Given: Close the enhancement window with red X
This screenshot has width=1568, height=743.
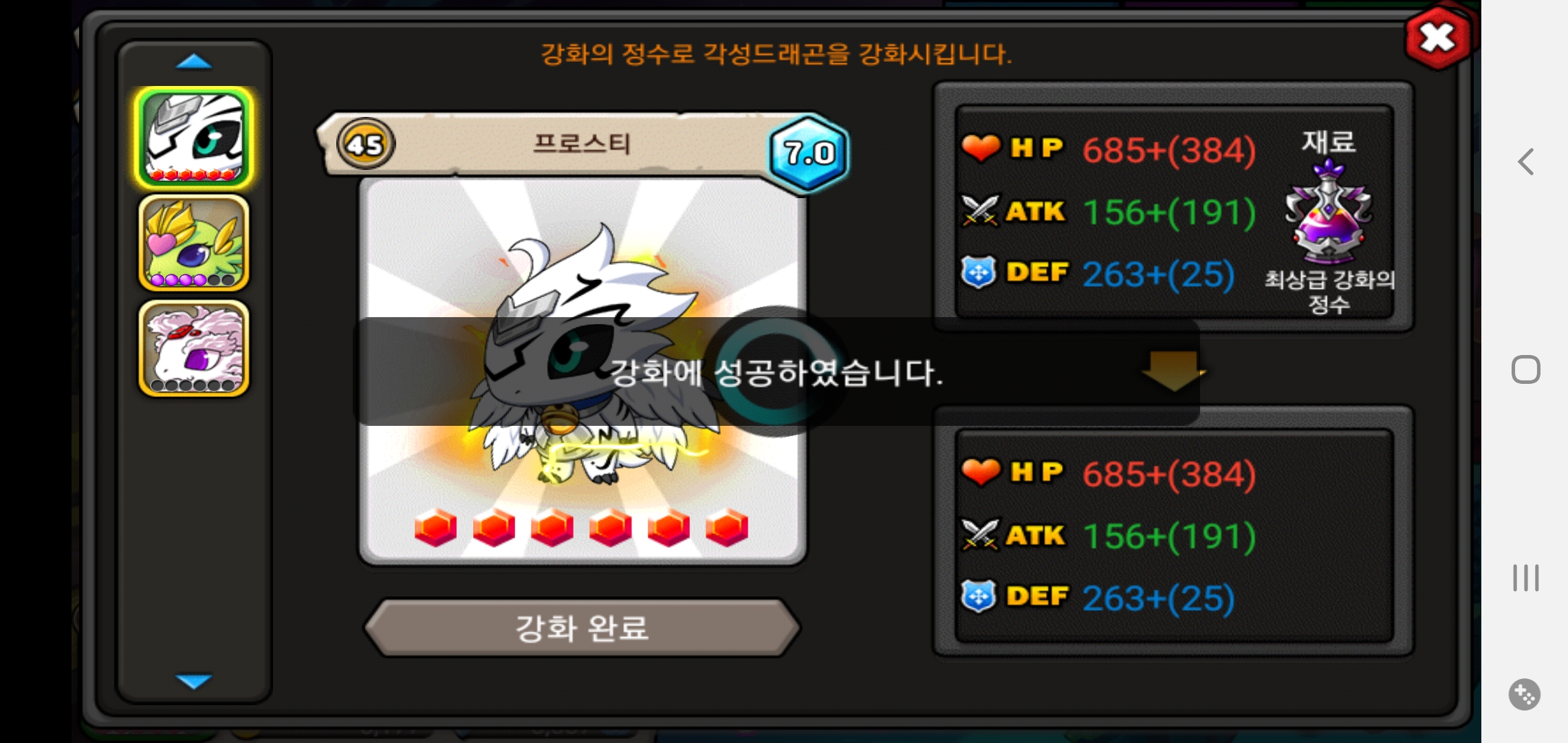Looking at the screenshot, I should coord(1438,37).
